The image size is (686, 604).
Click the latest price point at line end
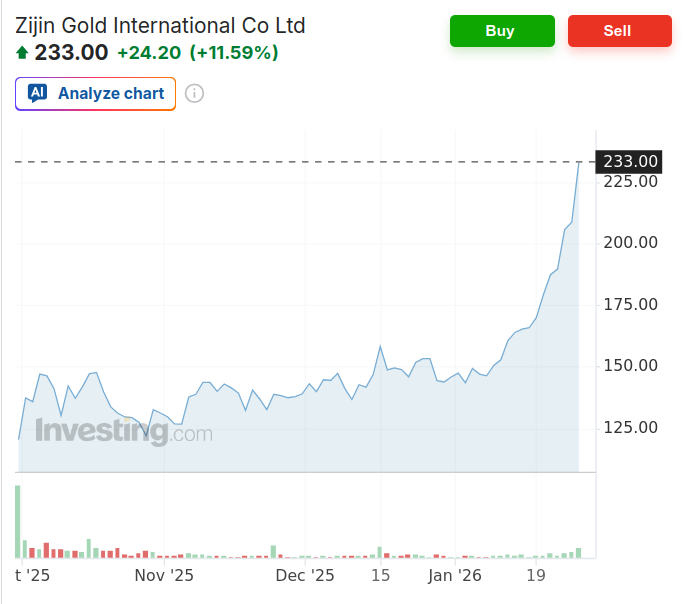tap(579, 162)
